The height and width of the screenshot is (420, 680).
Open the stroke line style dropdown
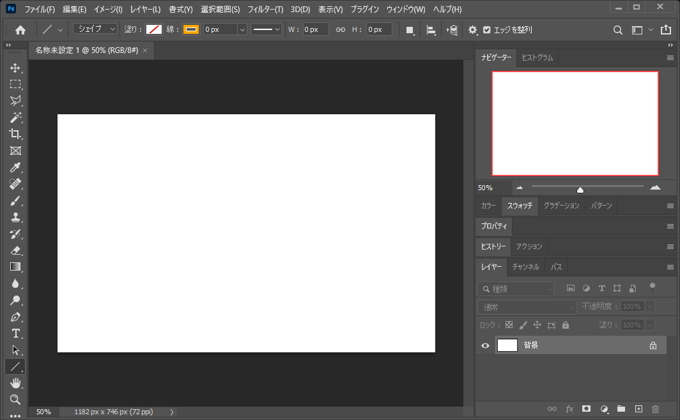[x=266, y=30]
